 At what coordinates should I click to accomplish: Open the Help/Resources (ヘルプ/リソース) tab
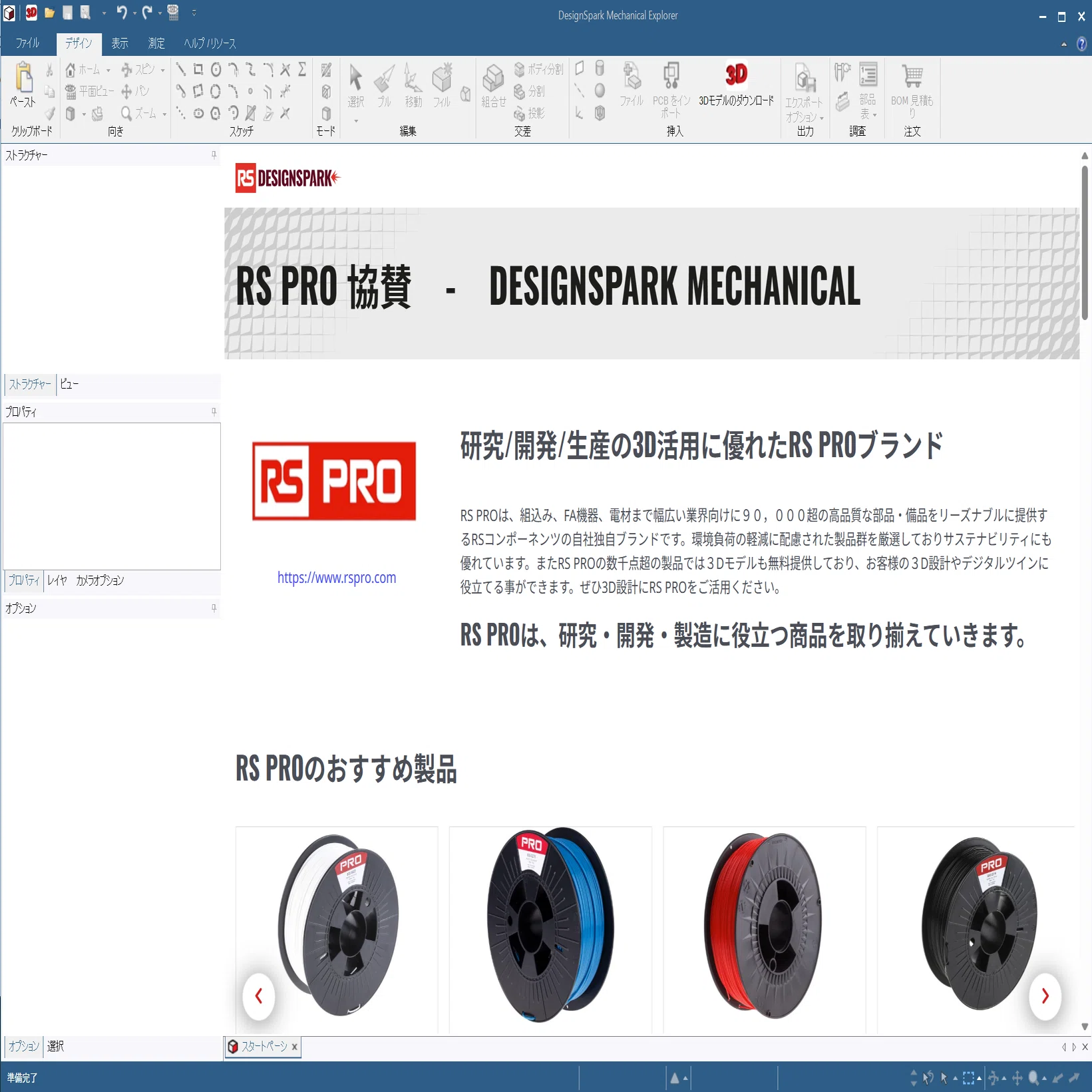click(210, 43)
